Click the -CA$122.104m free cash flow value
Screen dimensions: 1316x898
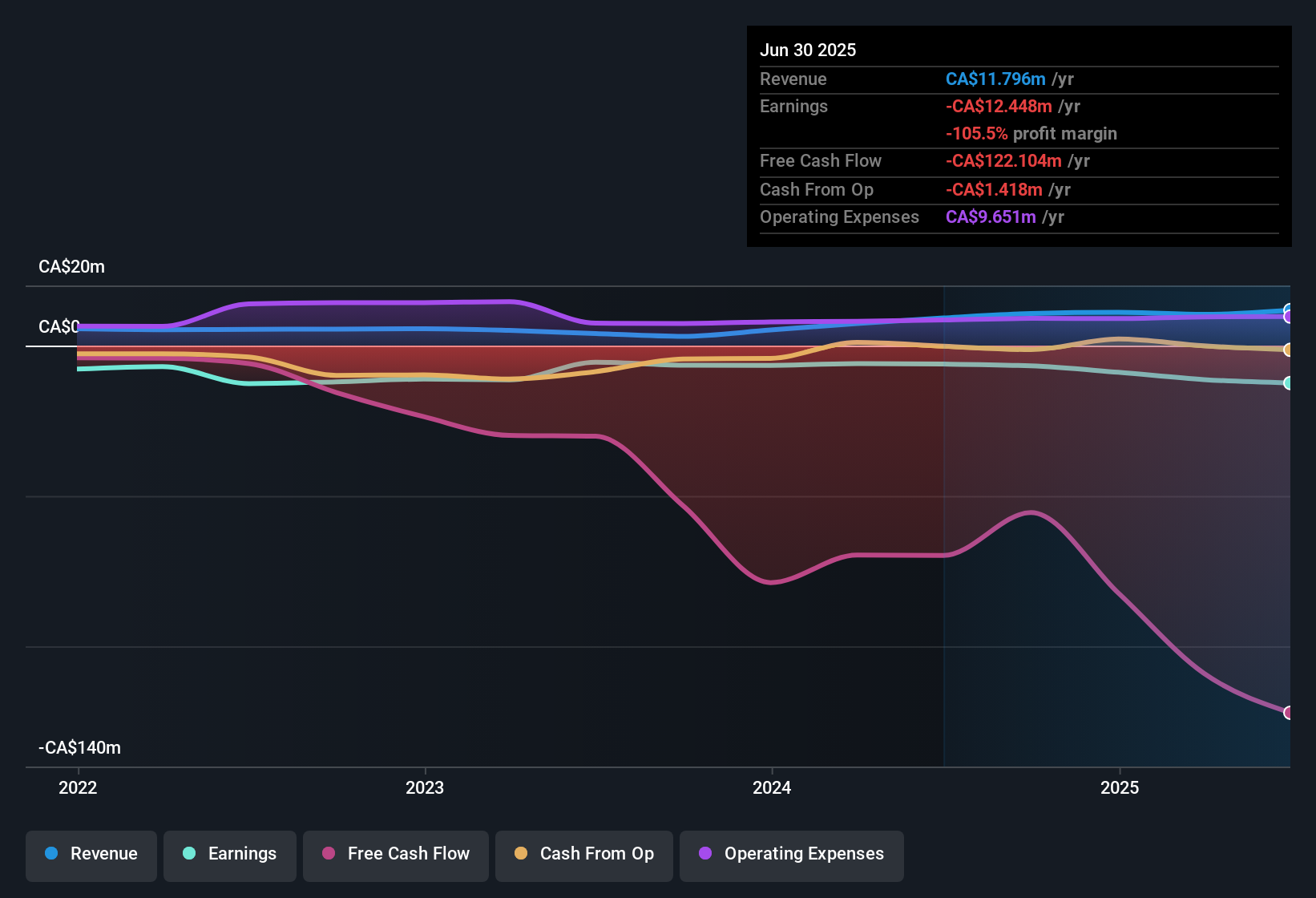[1003, 160]
